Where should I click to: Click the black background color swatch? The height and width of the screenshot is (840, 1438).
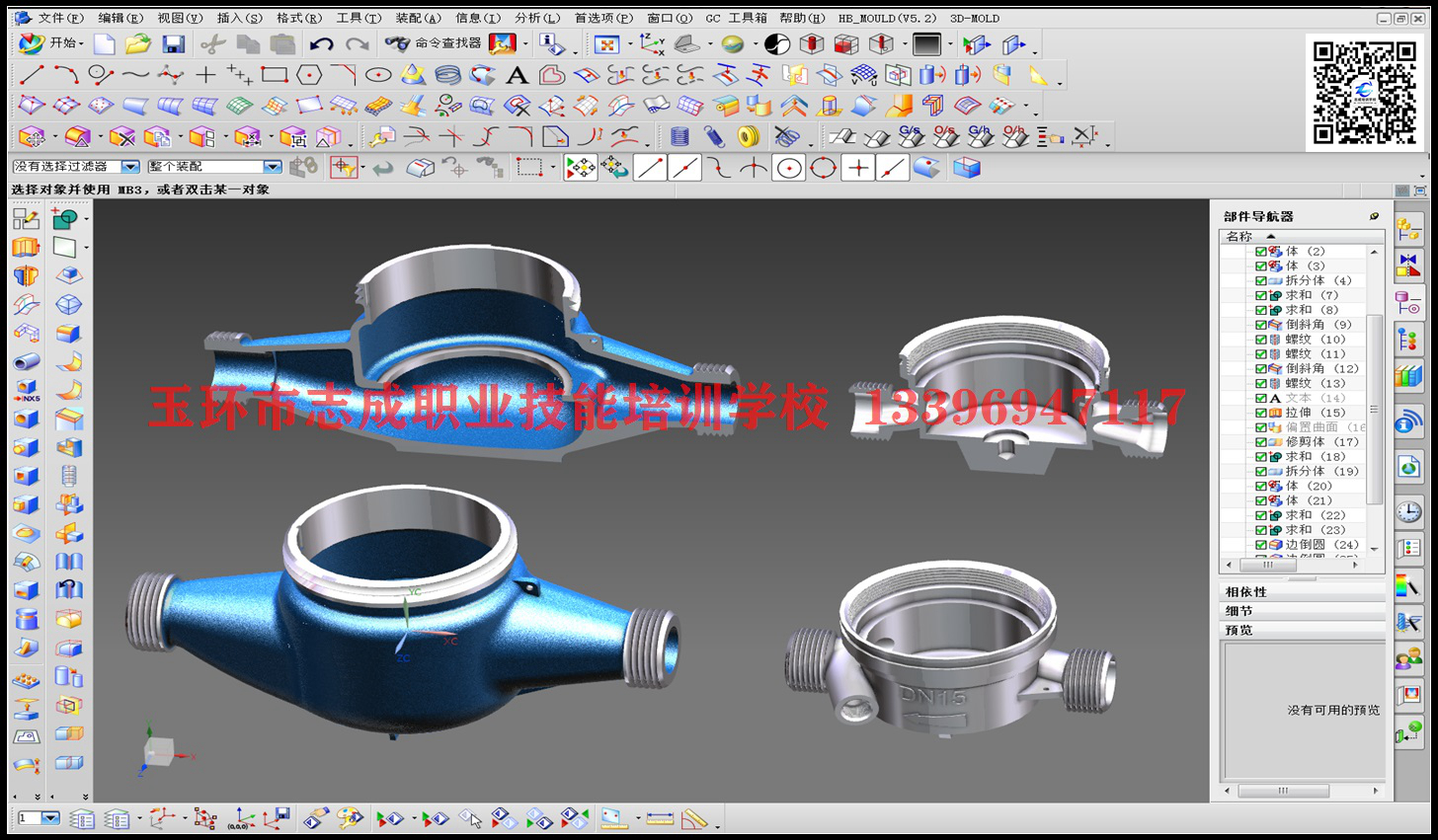(x=926, y=44)
